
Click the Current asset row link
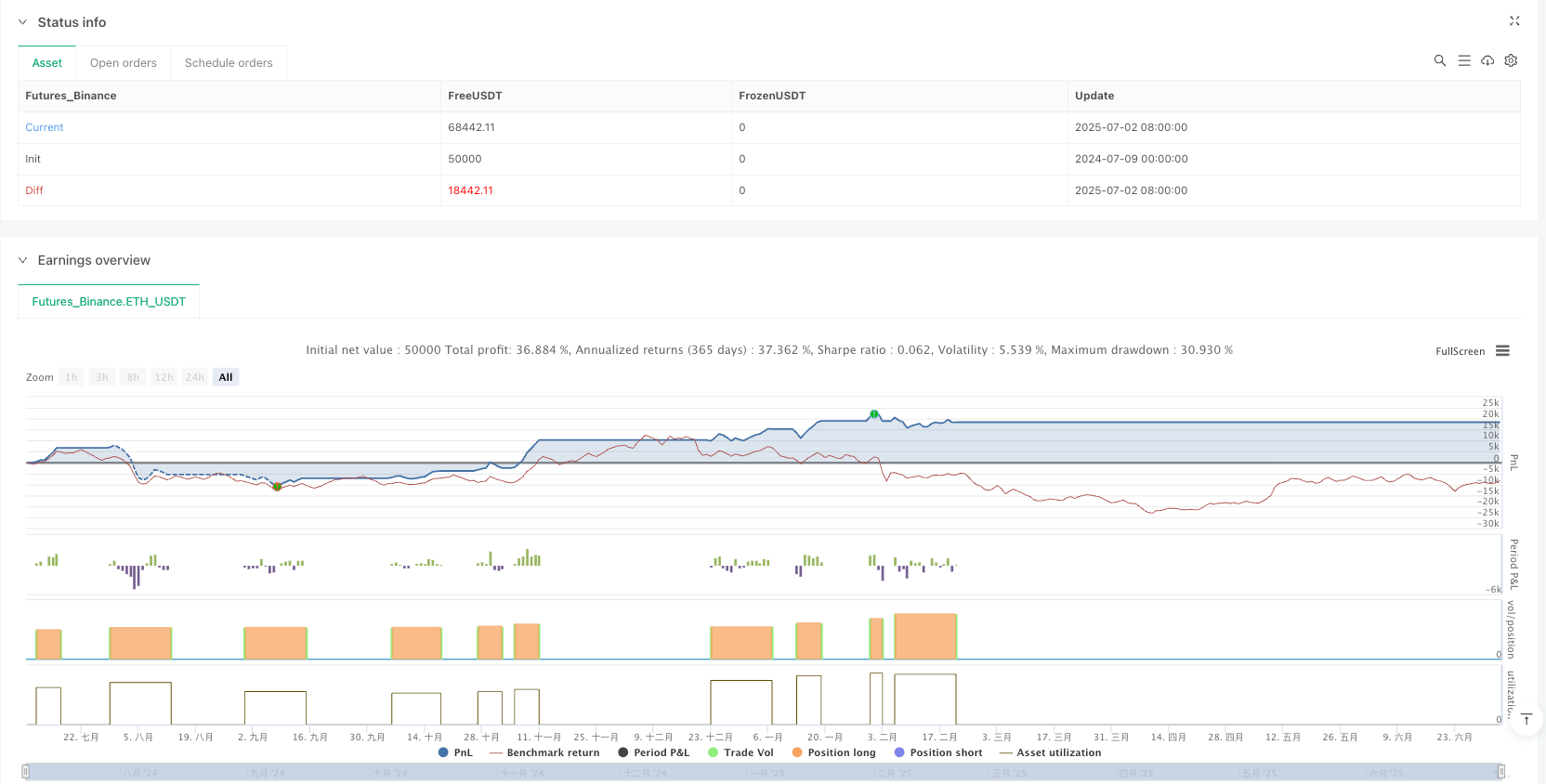(x=45, y=127)
